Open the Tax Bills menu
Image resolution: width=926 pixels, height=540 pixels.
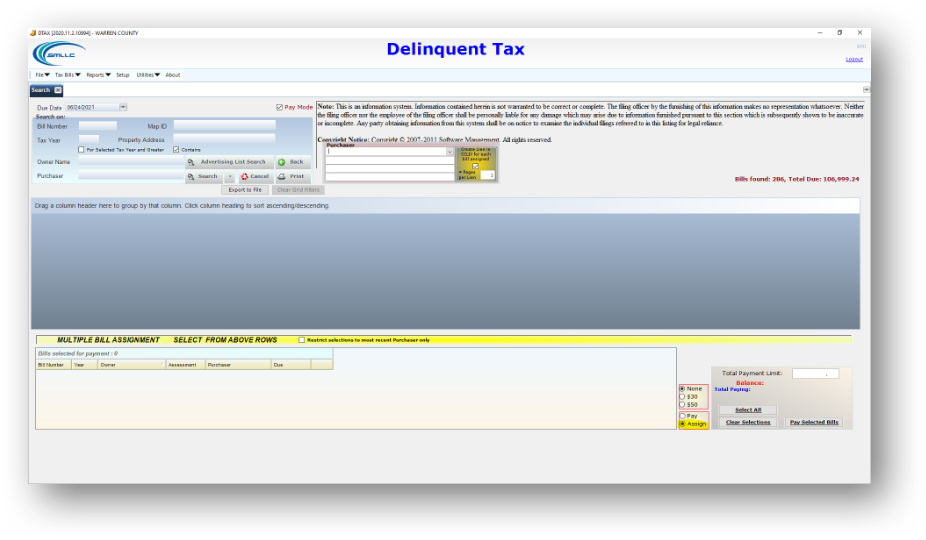point(68,75)
